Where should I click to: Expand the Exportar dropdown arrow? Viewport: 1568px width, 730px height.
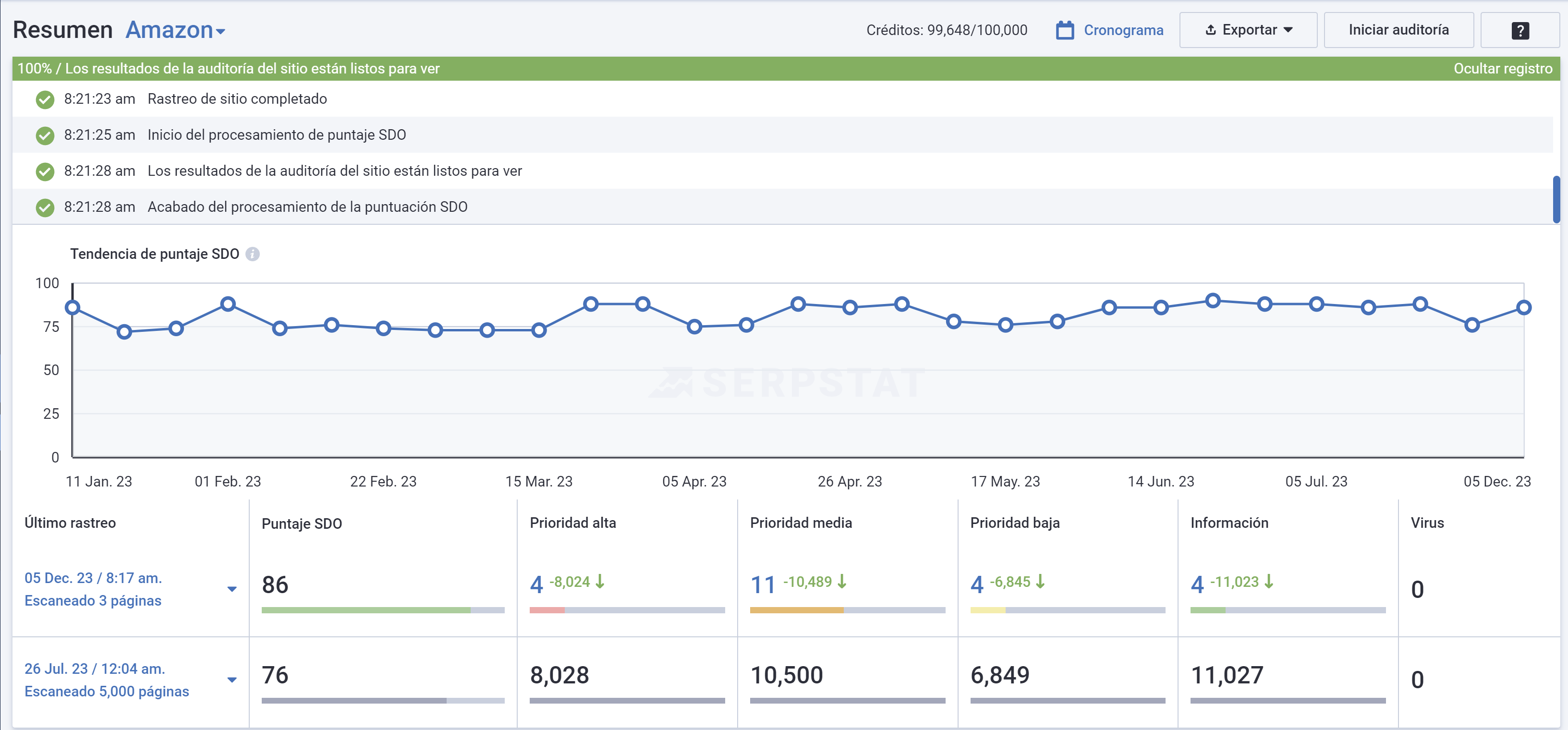1288,29
